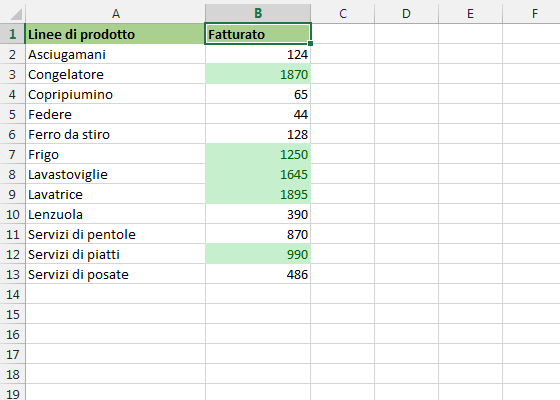Screen dimensions: 560x400
Task: Click the cell with value 486
Action: coord(258,274)
